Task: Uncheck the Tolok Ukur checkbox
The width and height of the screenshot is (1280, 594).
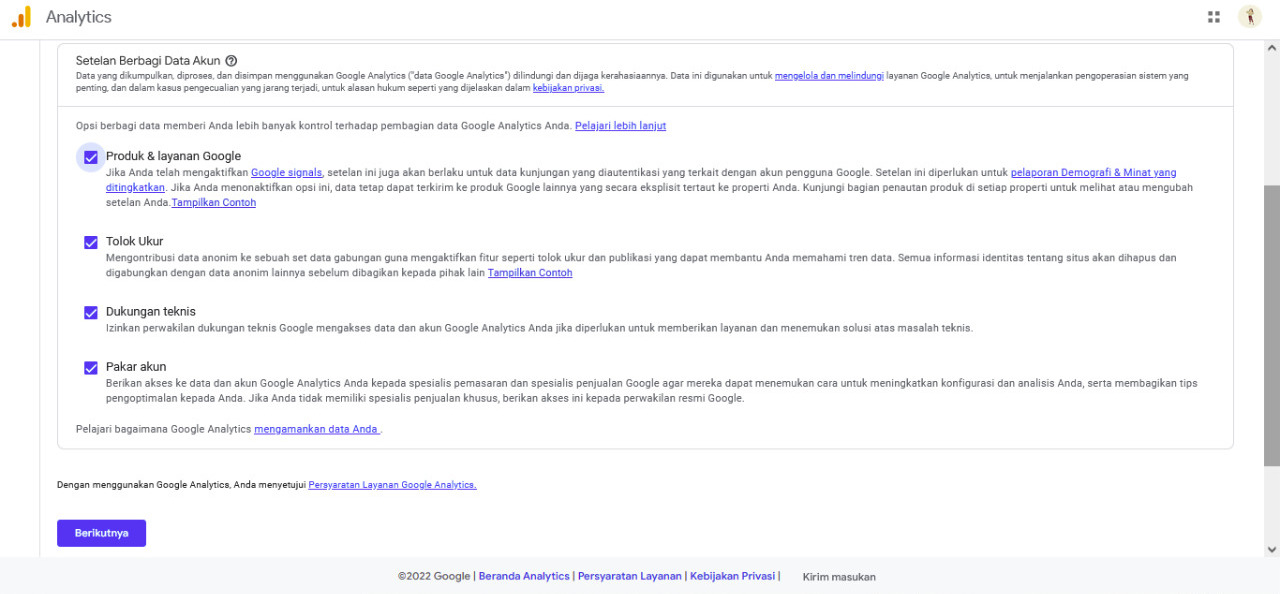Action: click(x=91, y=242)
